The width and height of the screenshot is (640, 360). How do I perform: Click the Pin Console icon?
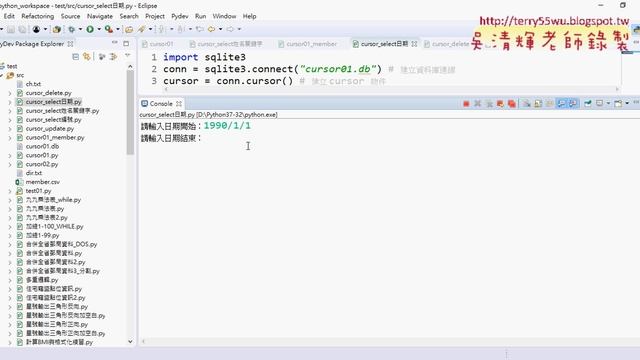coord(588,104)
